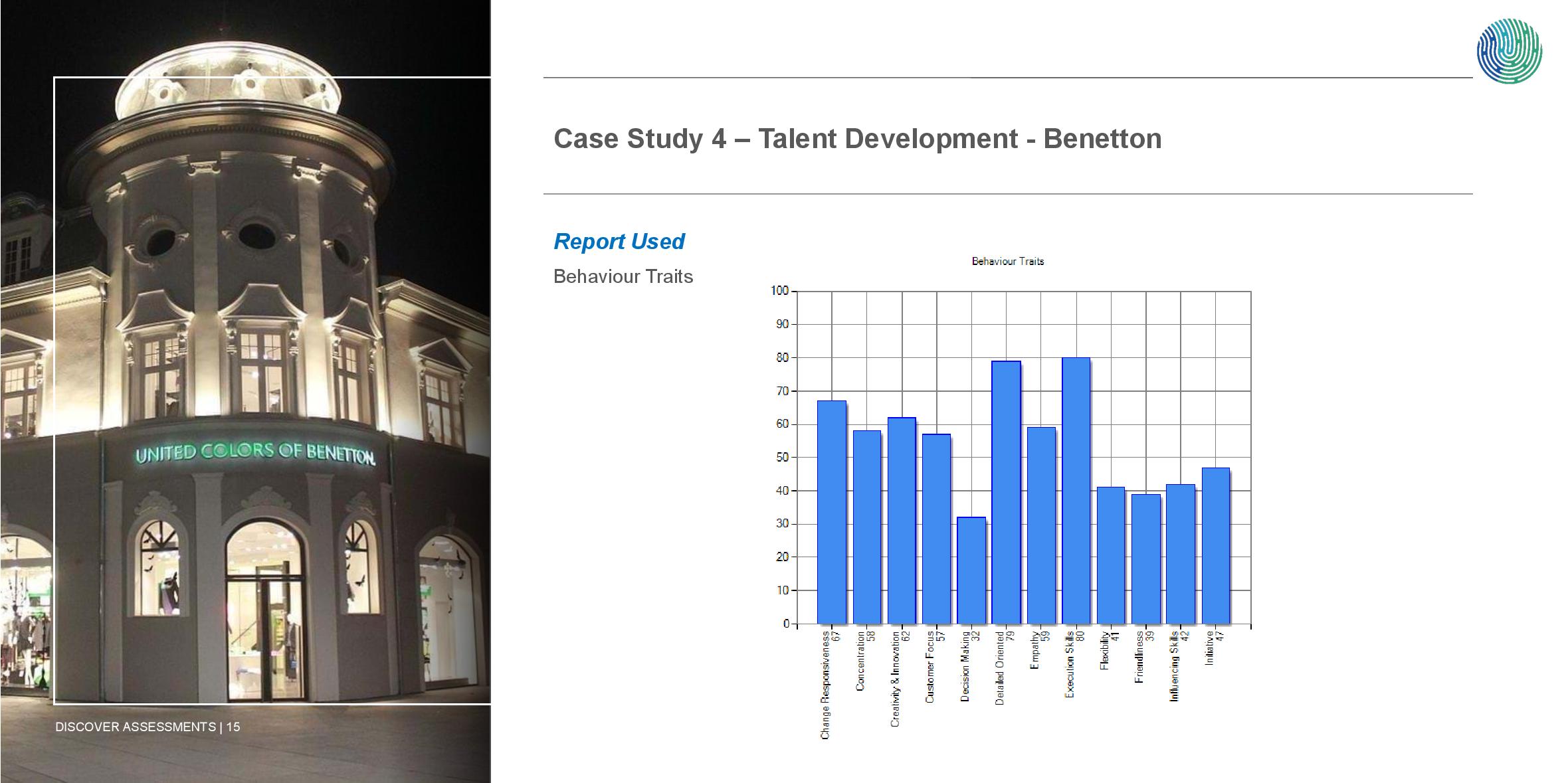
Task: Select the Detailed Oriented bar
Action: [1006, 492]
